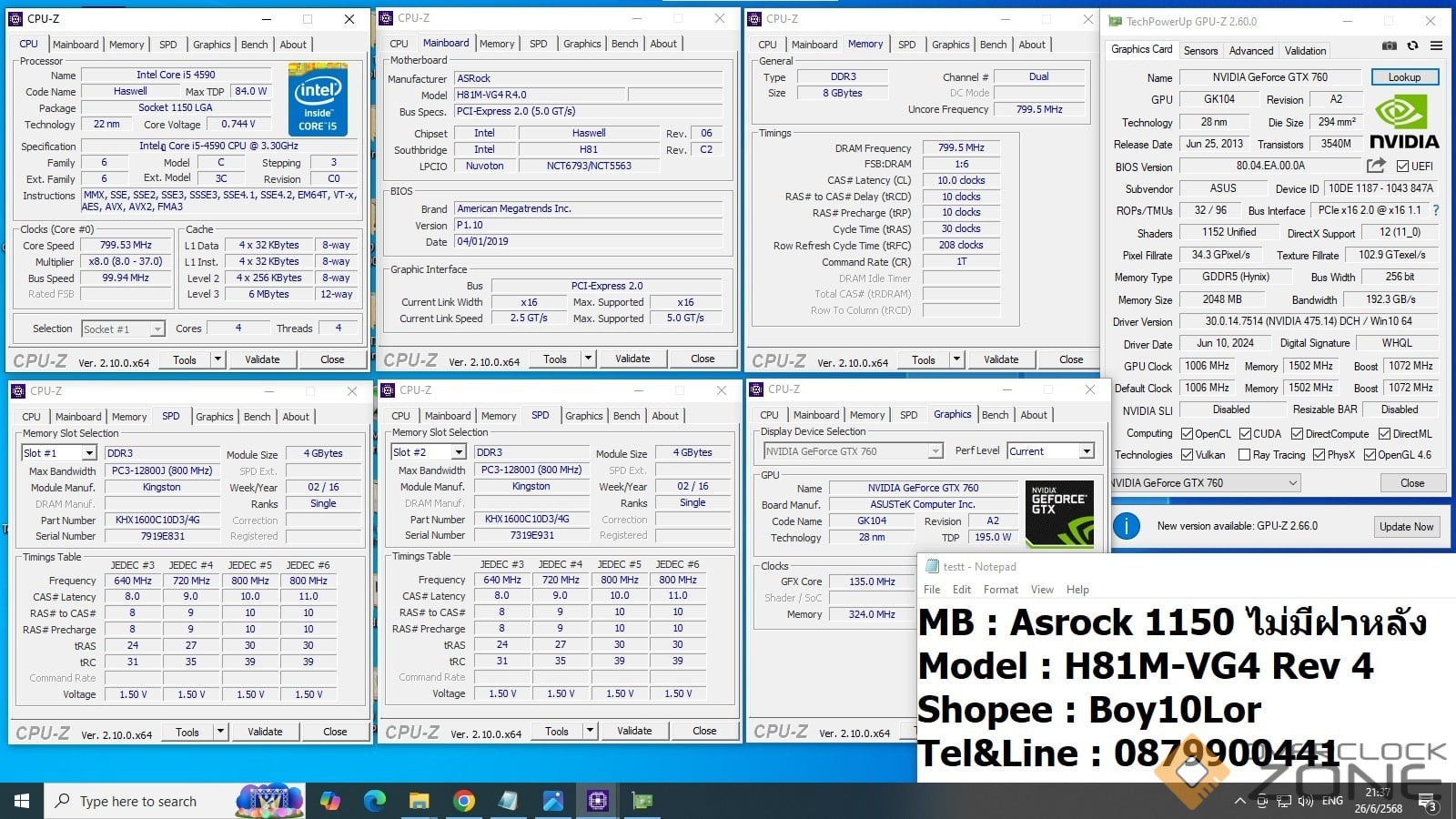This screenshot has width=1456, height=819.
Task: Click the Windows taskbar search box
Action: tap(136, 801)
